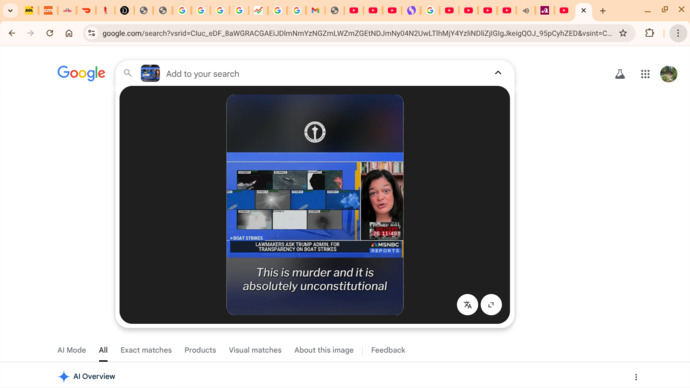This screenshot has height=388, width=690.
Task: Switch to the Google Finance chart tab
Action: coord(258,11)
